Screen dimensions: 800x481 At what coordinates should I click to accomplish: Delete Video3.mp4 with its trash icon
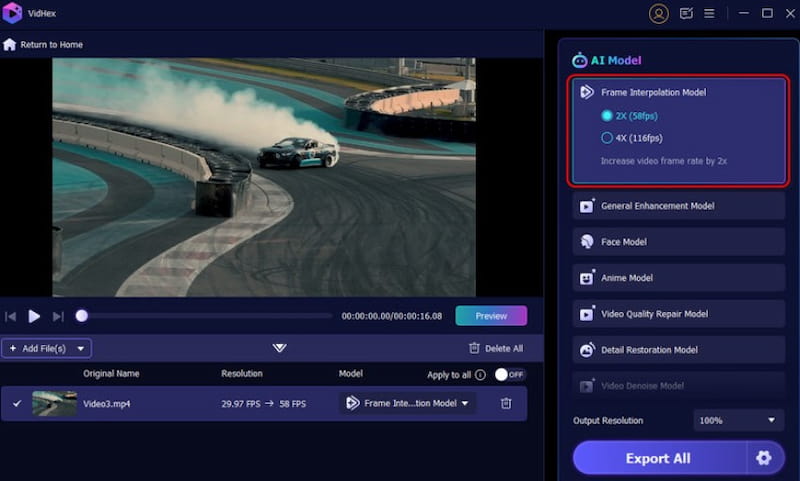coord(506,403)
